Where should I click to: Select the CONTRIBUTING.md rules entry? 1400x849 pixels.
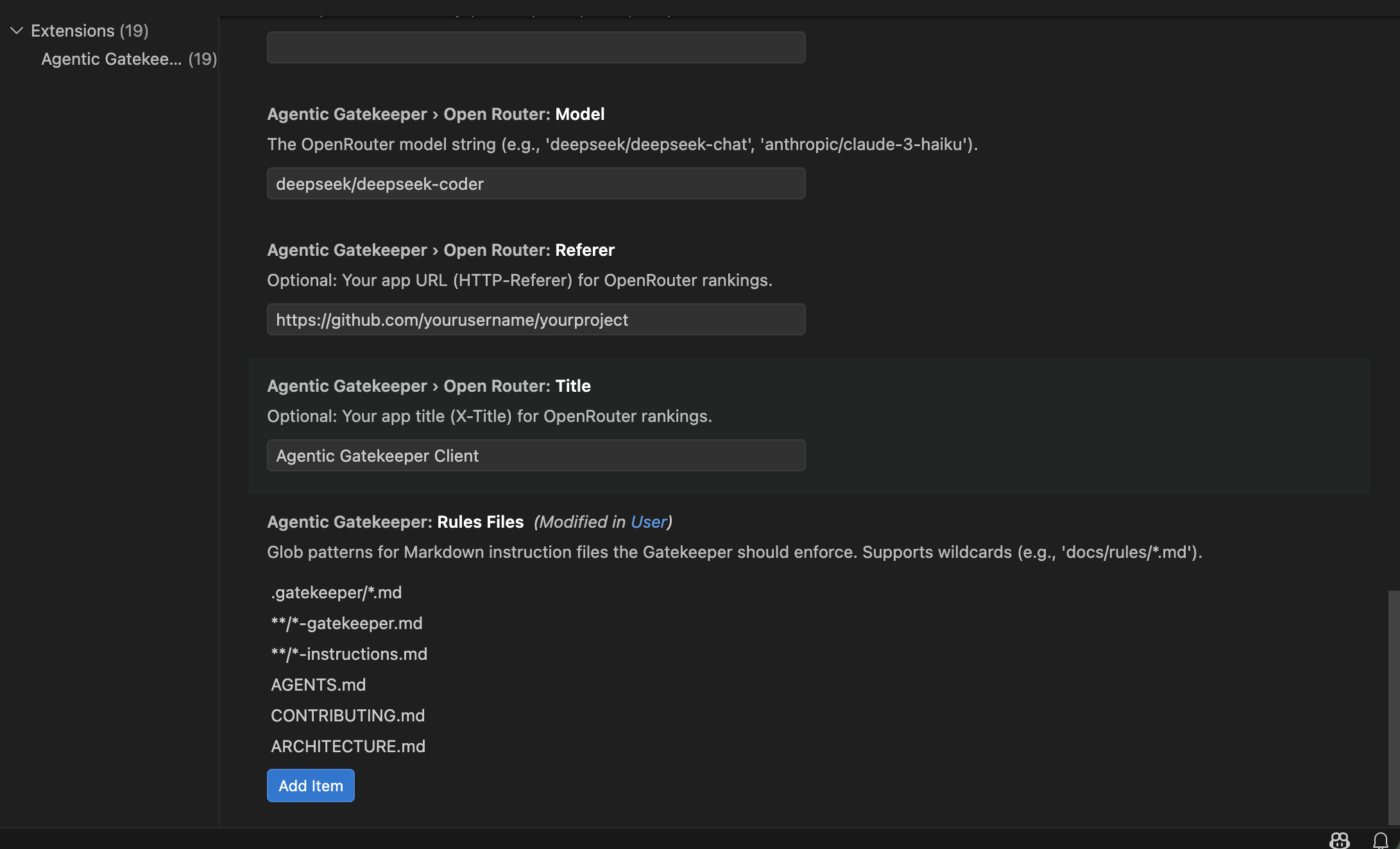[x=348, y=715]
